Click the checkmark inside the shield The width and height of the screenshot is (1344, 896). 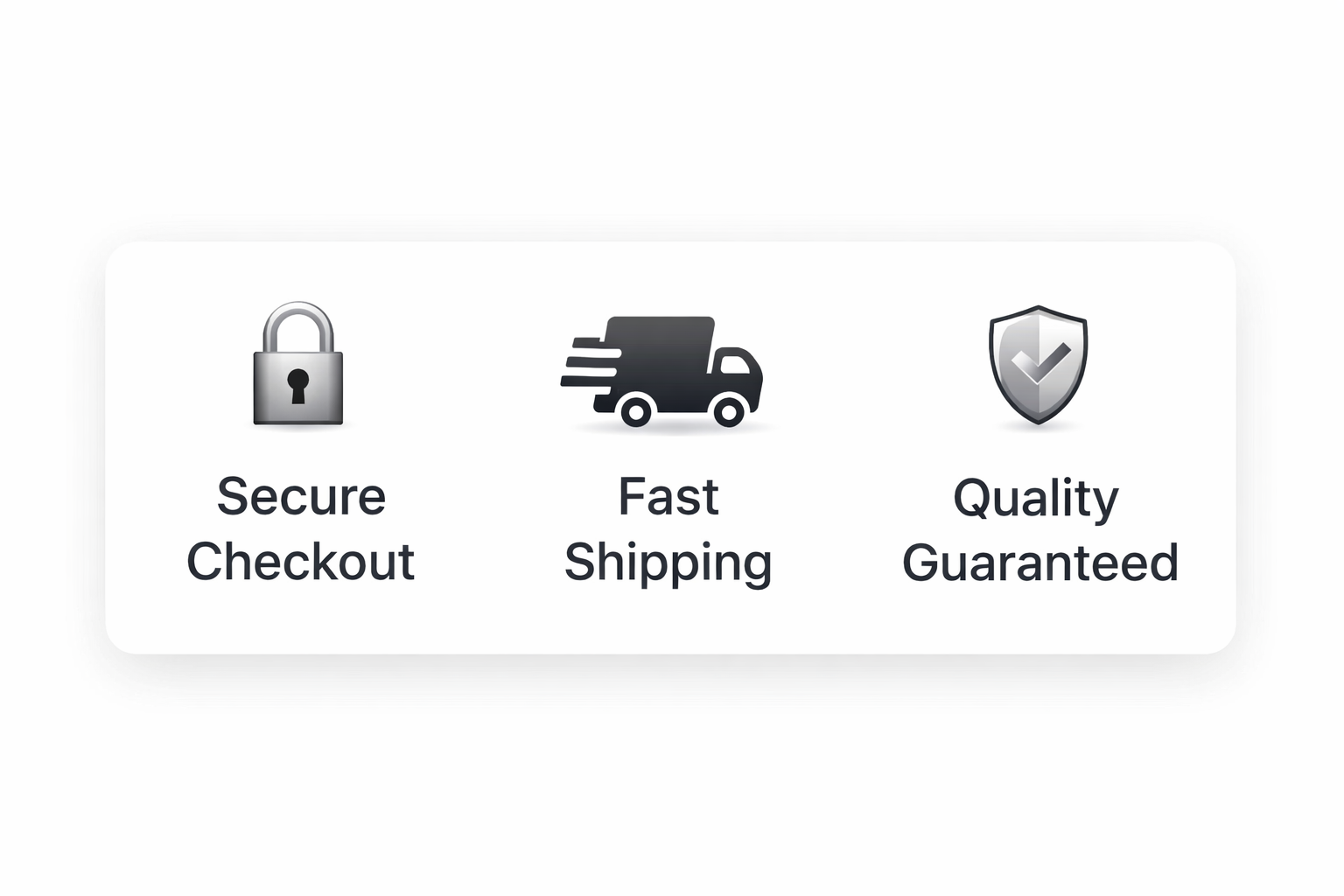pos(1041,362)
